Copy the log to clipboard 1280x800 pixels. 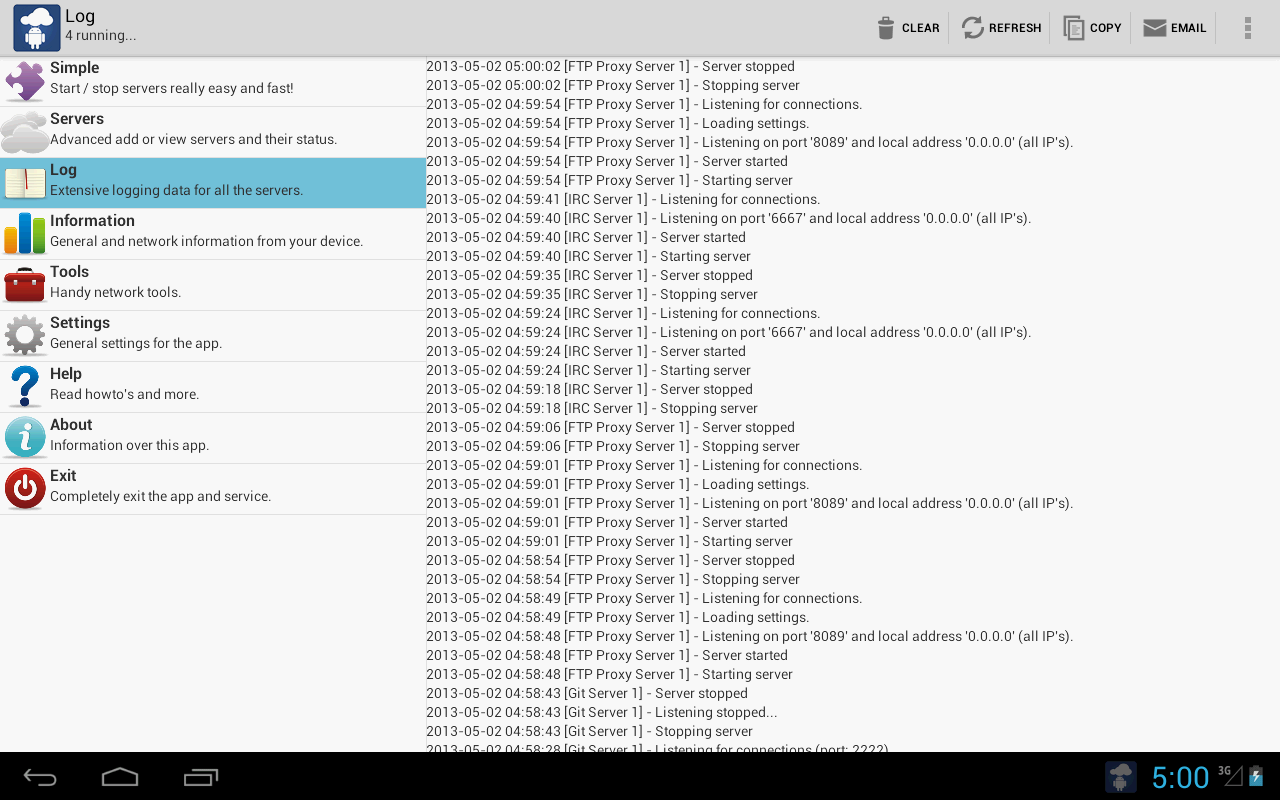point(1092,28)
